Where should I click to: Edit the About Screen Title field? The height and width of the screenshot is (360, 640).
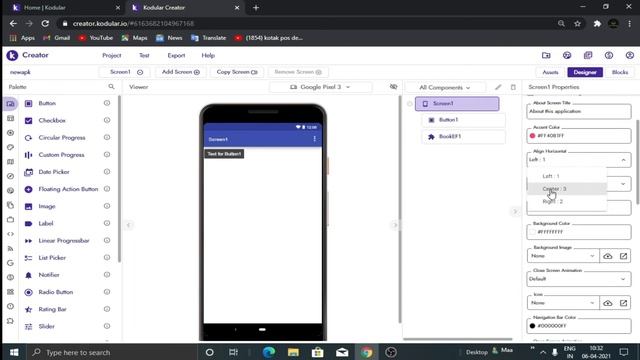[578, 111]
